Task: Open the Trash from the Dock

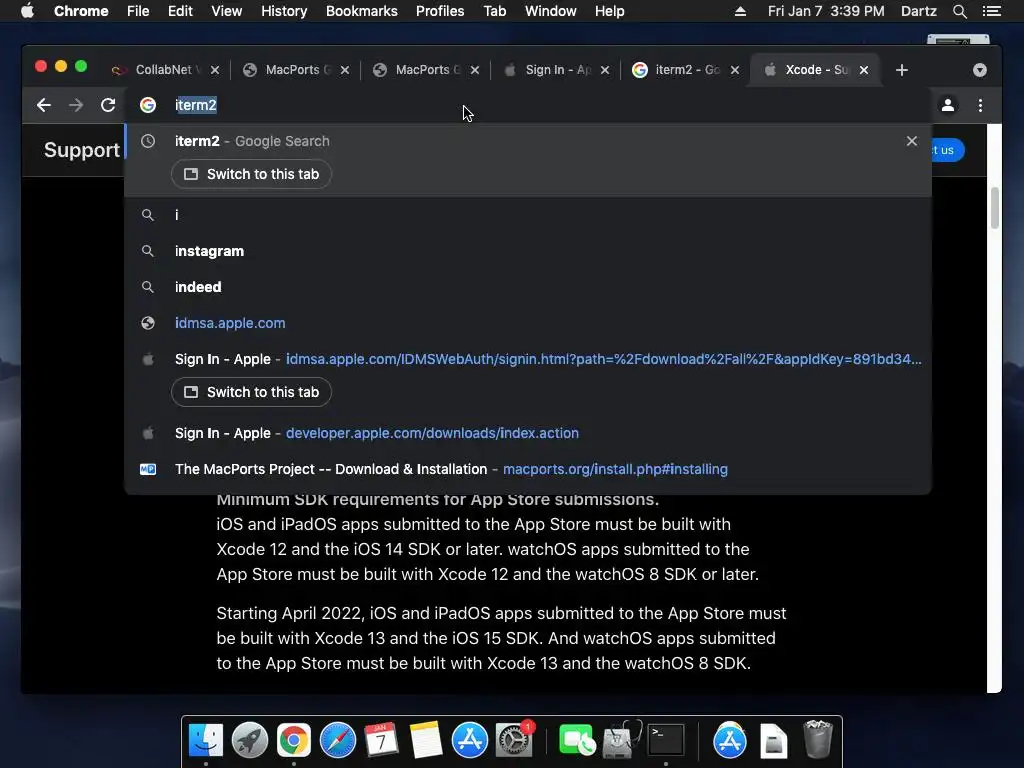Action: pyautogui.click(x=817, y=739)
